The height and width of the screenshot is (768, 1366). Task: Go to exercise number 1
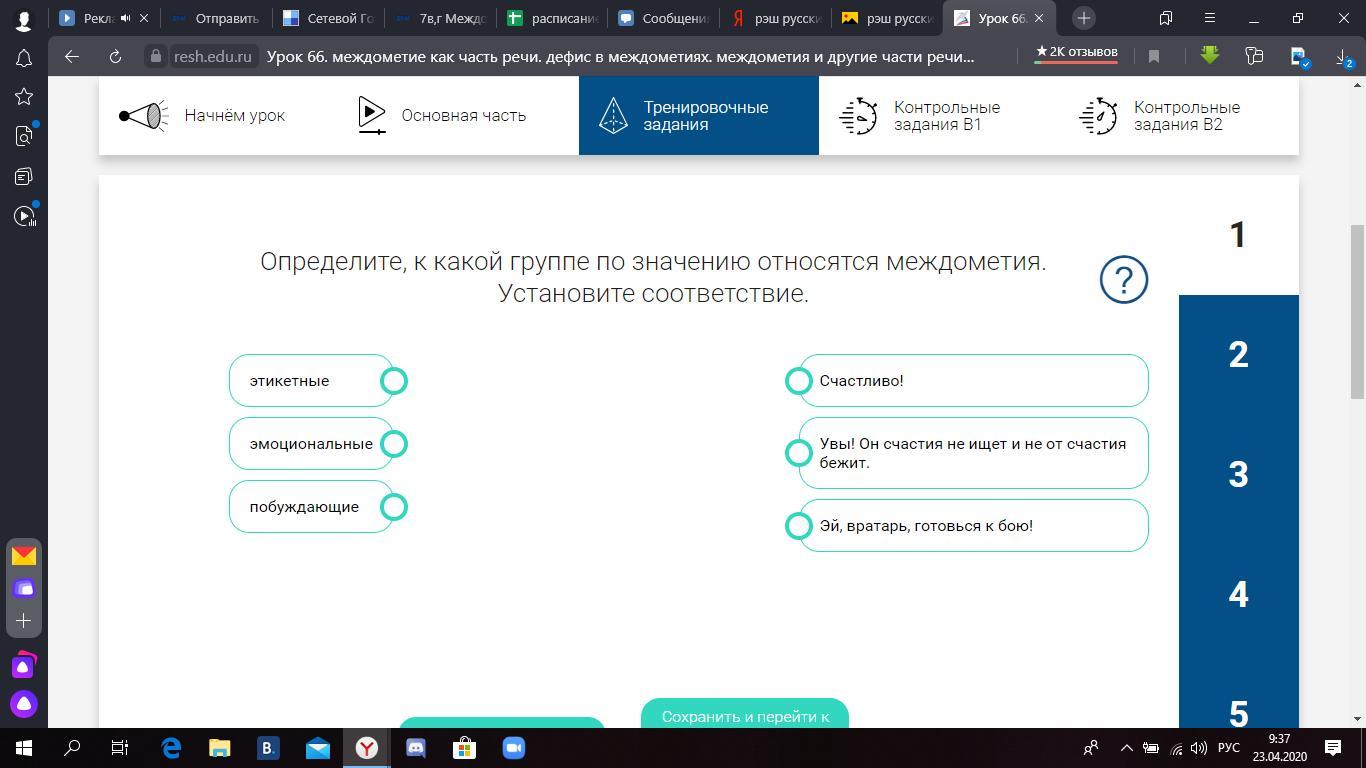(1239, 235)
